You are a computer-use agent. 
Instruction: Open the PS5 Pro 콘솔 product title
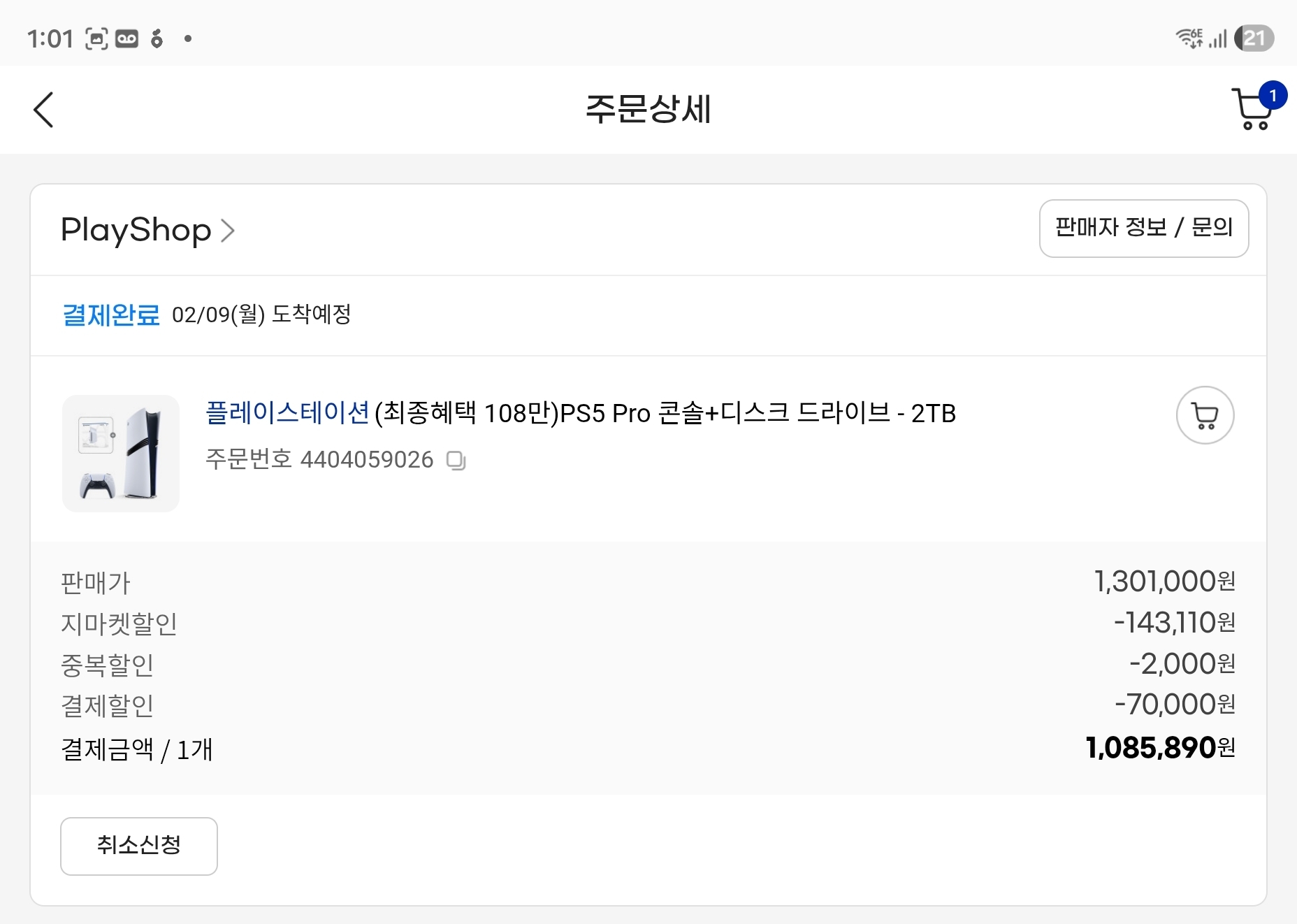(x=665, y=413)
